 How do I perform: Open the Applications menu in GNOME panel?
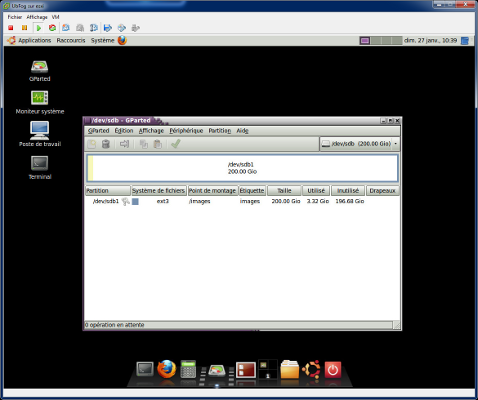coord(35,40)
